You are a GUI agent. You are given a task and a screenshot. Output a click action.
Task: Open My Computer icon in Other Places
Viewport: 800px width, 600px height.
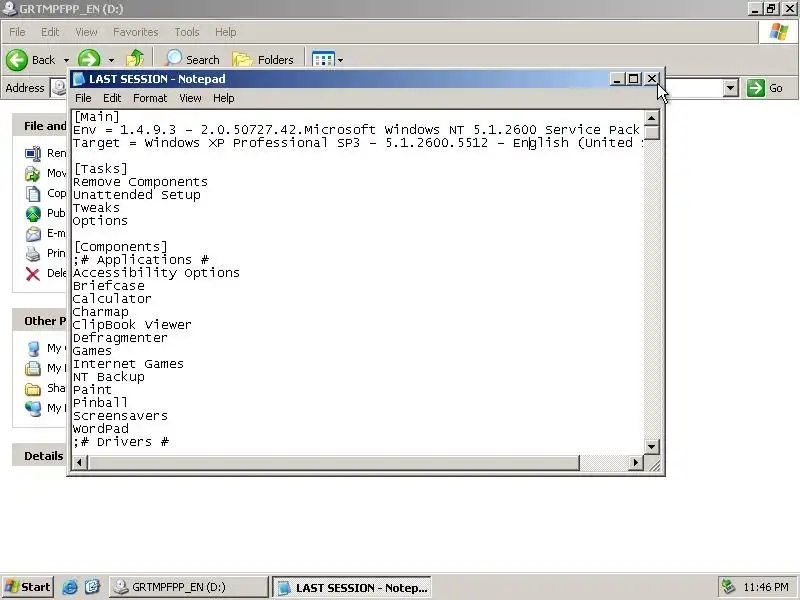pyautogui.click(x=33, y=348)
